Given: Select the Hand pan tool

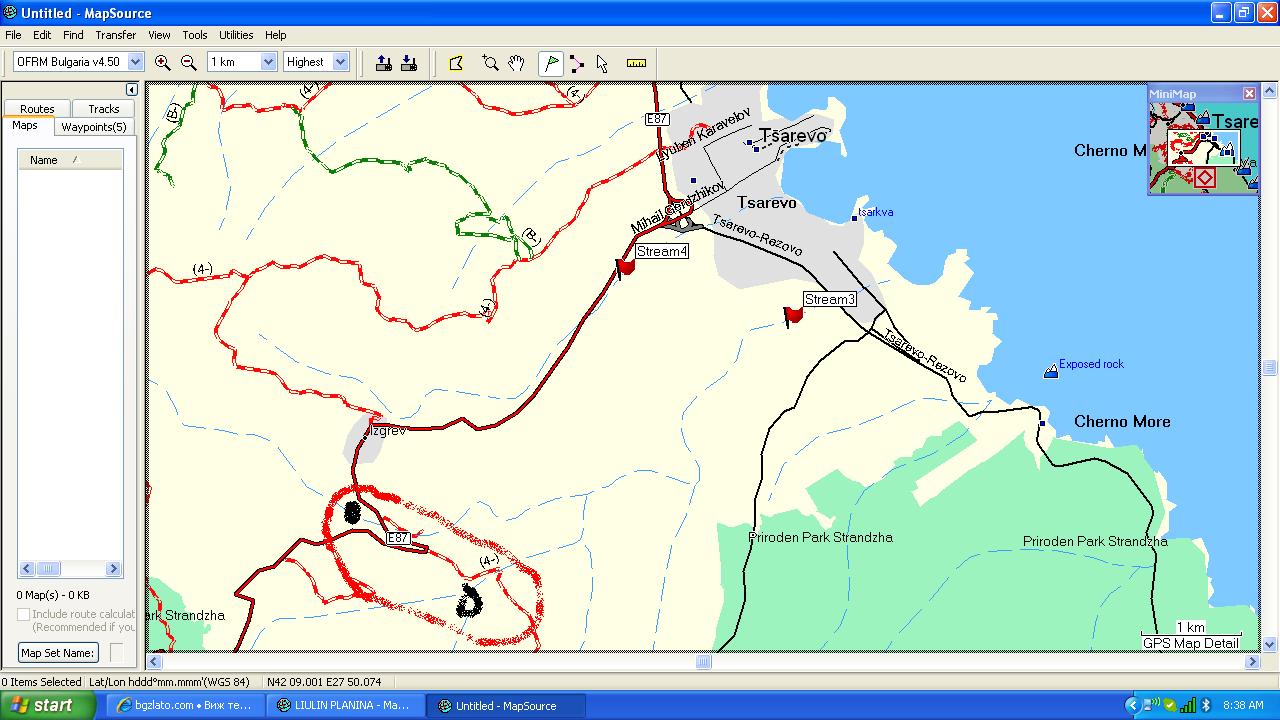Looking at the screenshot, I should pos(516,63).
